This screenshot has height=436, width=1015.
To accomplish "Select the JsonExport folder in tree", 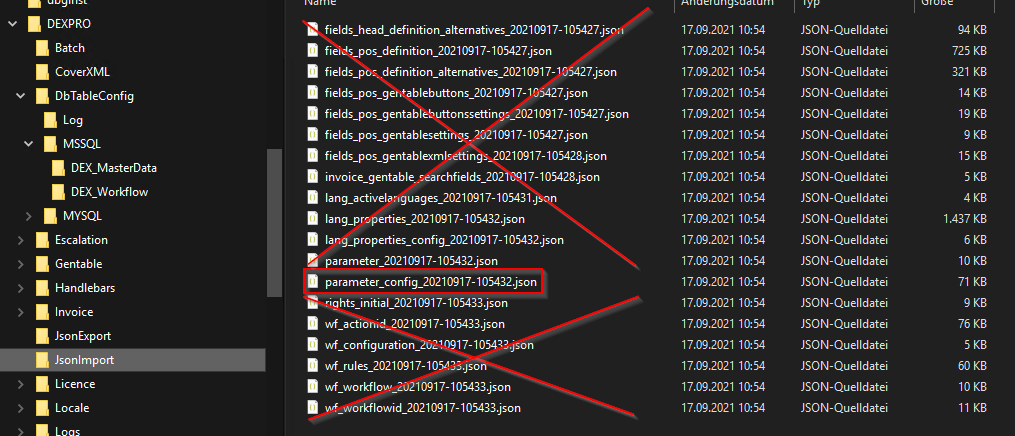I will tap(72, 336).
